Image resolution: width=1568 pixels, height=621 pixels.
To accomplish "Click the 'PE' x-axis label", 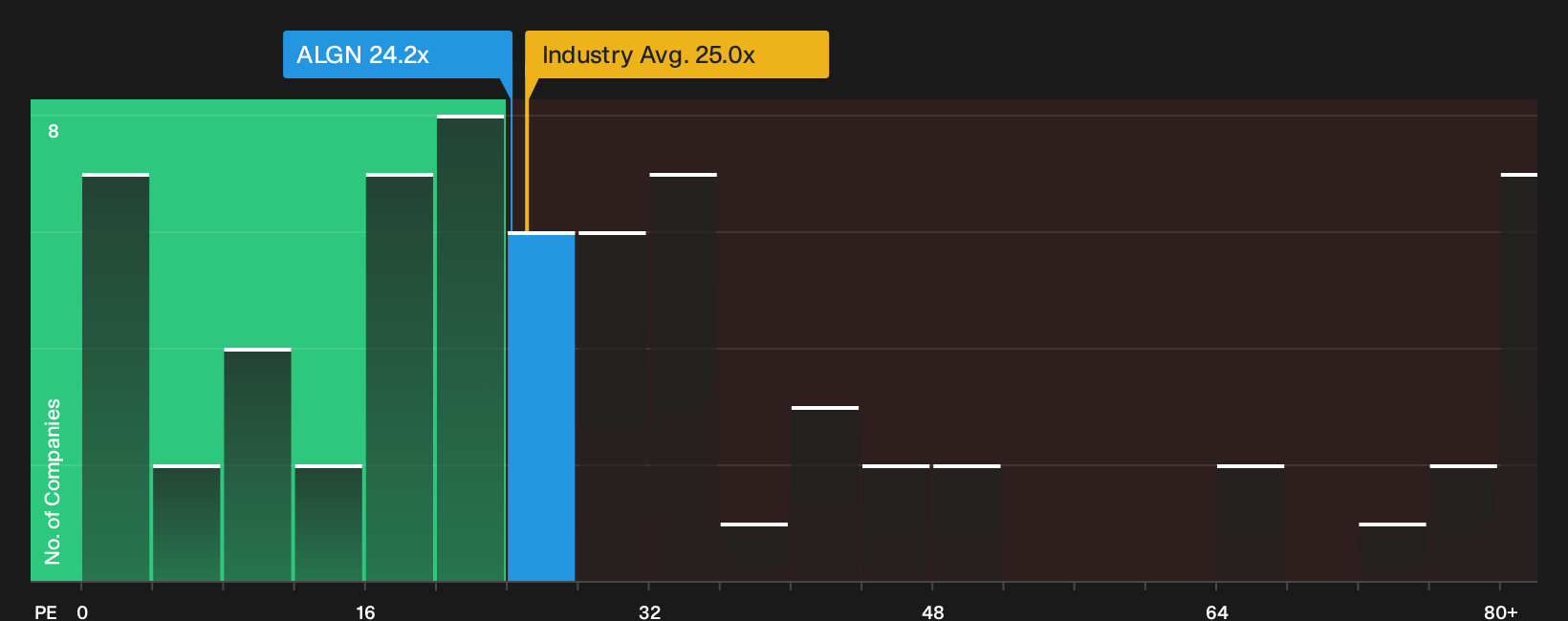I will pyautogui.click(x=46, y=611).
